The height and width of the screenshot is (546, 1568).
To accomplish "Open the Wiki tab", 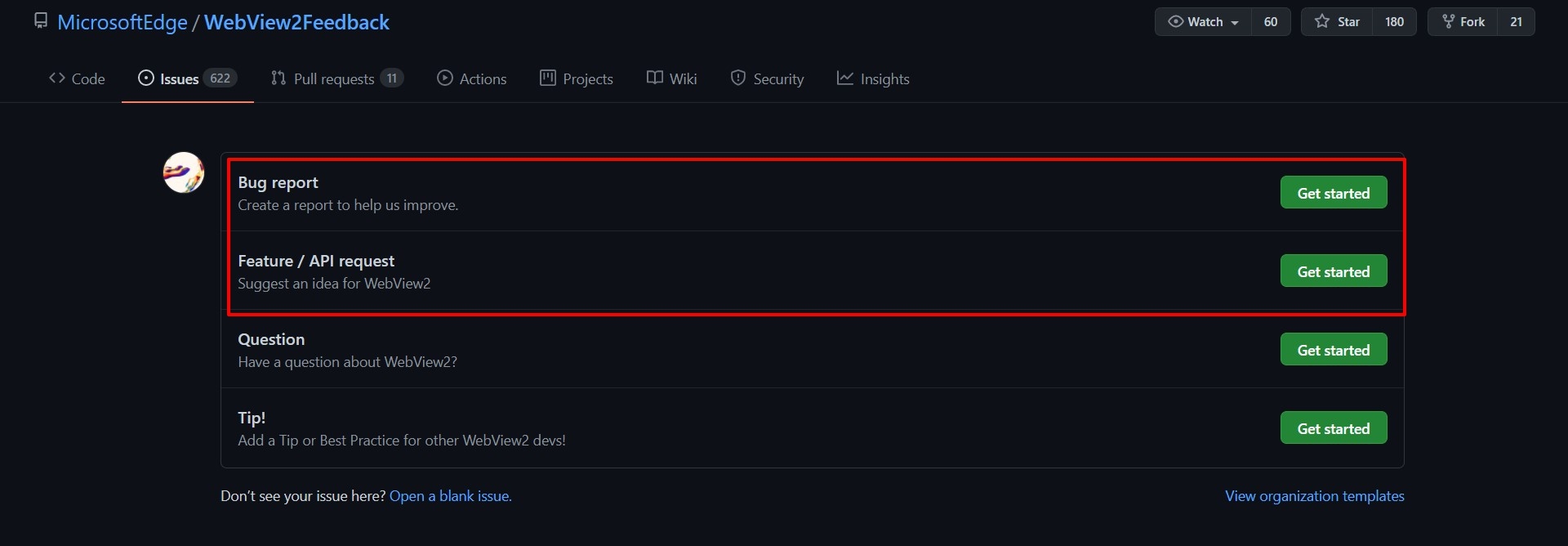I will (672, 78).
